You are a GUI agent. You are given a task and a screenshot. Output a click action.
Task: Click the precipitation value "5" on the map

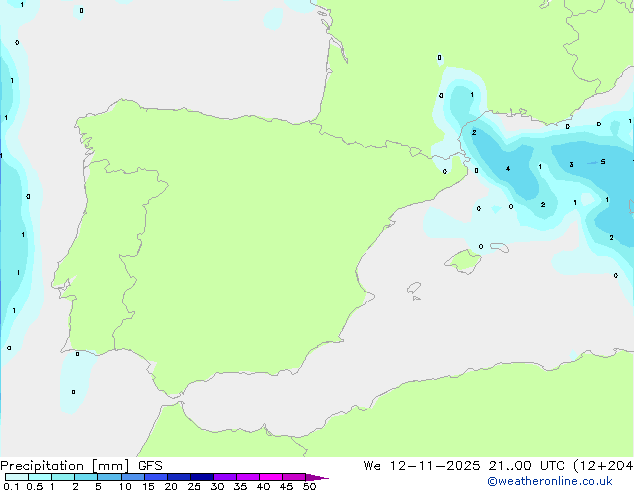603,162
